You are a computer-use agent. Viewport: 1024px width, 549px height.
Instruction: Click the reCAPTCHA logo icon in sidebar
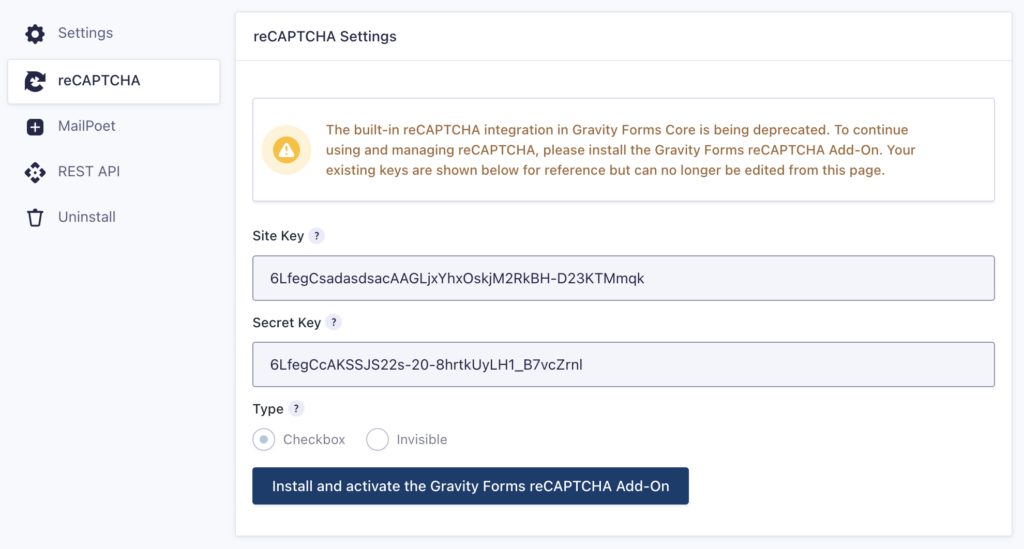[x=35, y=81]
